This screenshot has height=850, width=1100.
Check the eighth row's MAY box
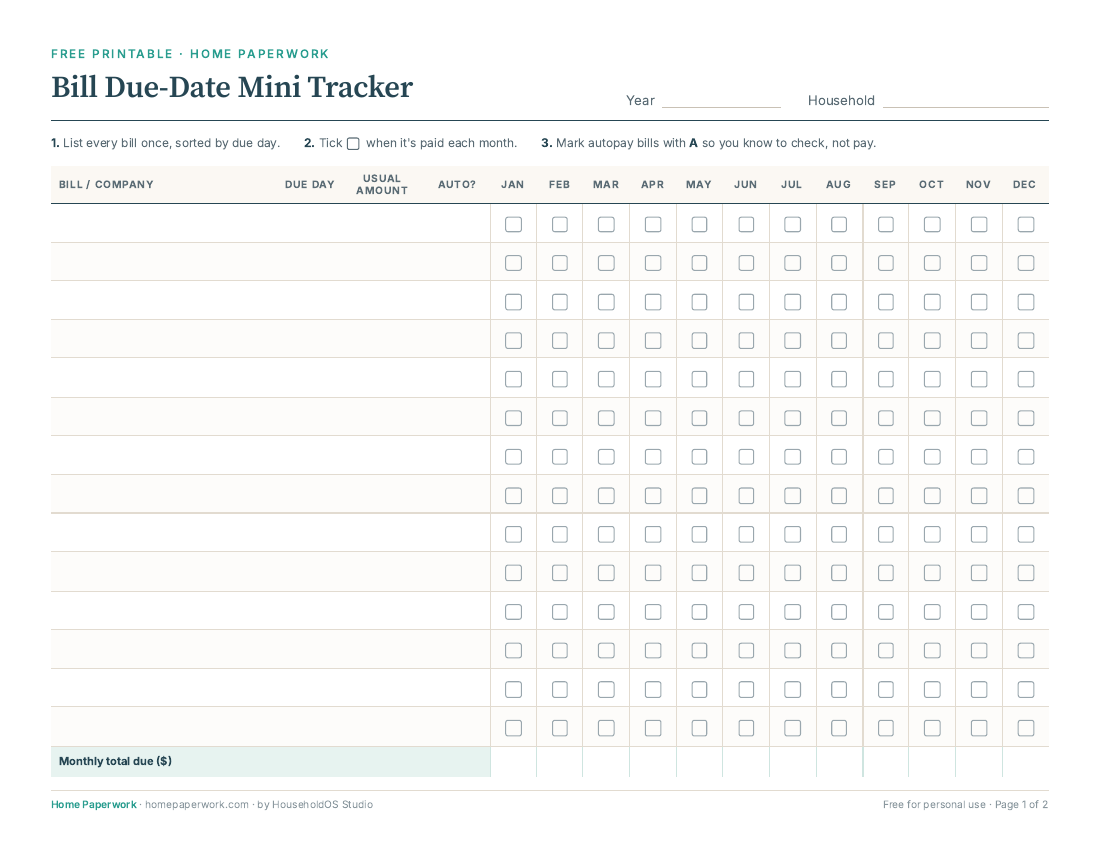(699, 496)
